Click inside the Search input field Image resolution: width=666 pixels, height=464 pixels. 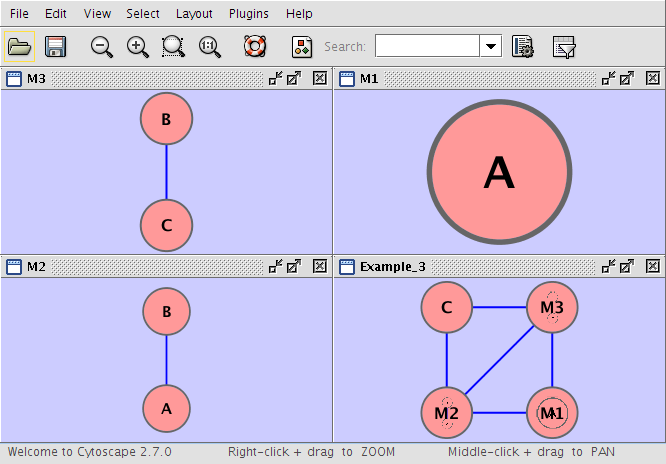(427, 47)
